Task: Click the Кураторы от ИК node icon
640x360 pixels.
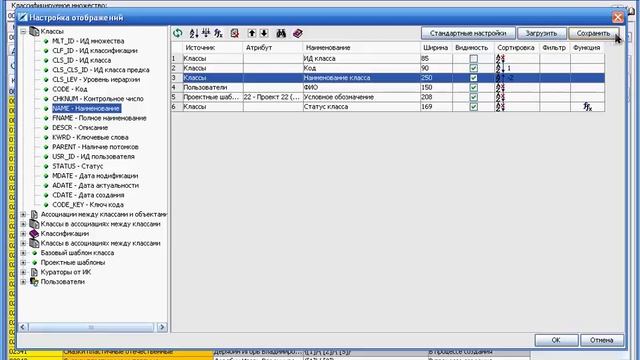Action: pyautogui.click(x=35, y=272)
